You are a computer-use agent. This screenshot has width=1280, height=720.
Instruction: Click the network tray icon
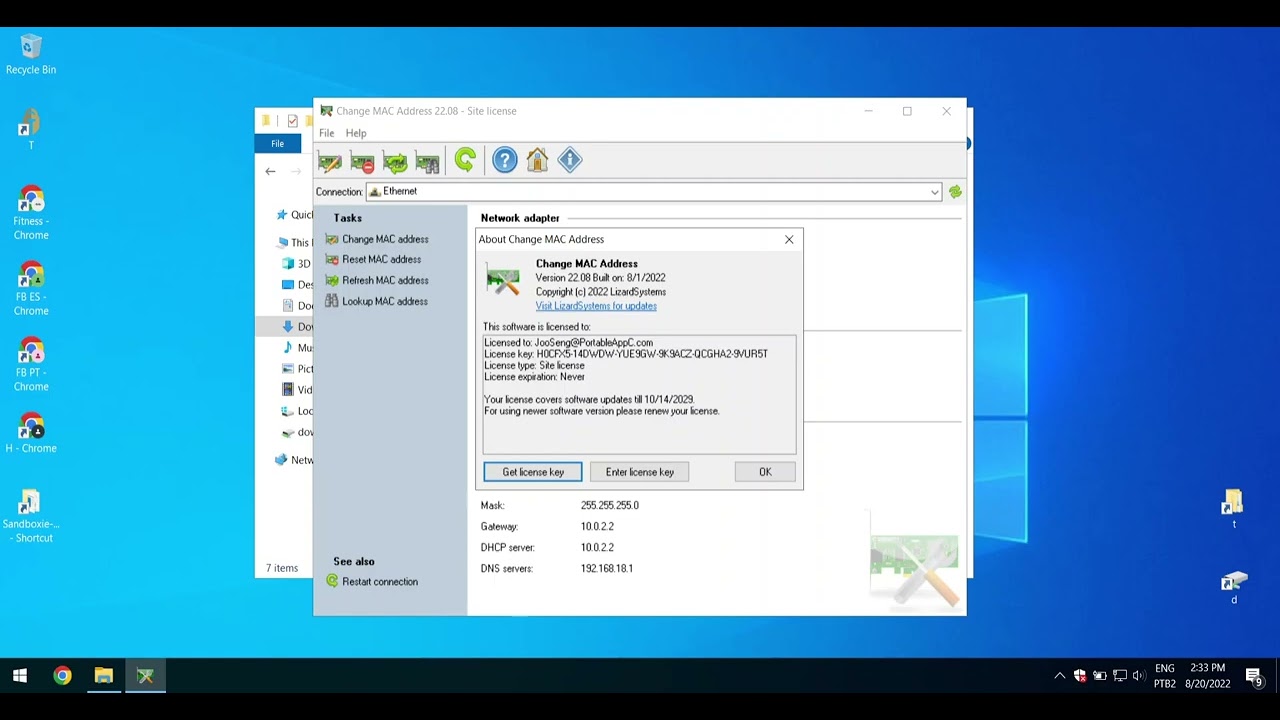pos(1119,676)
